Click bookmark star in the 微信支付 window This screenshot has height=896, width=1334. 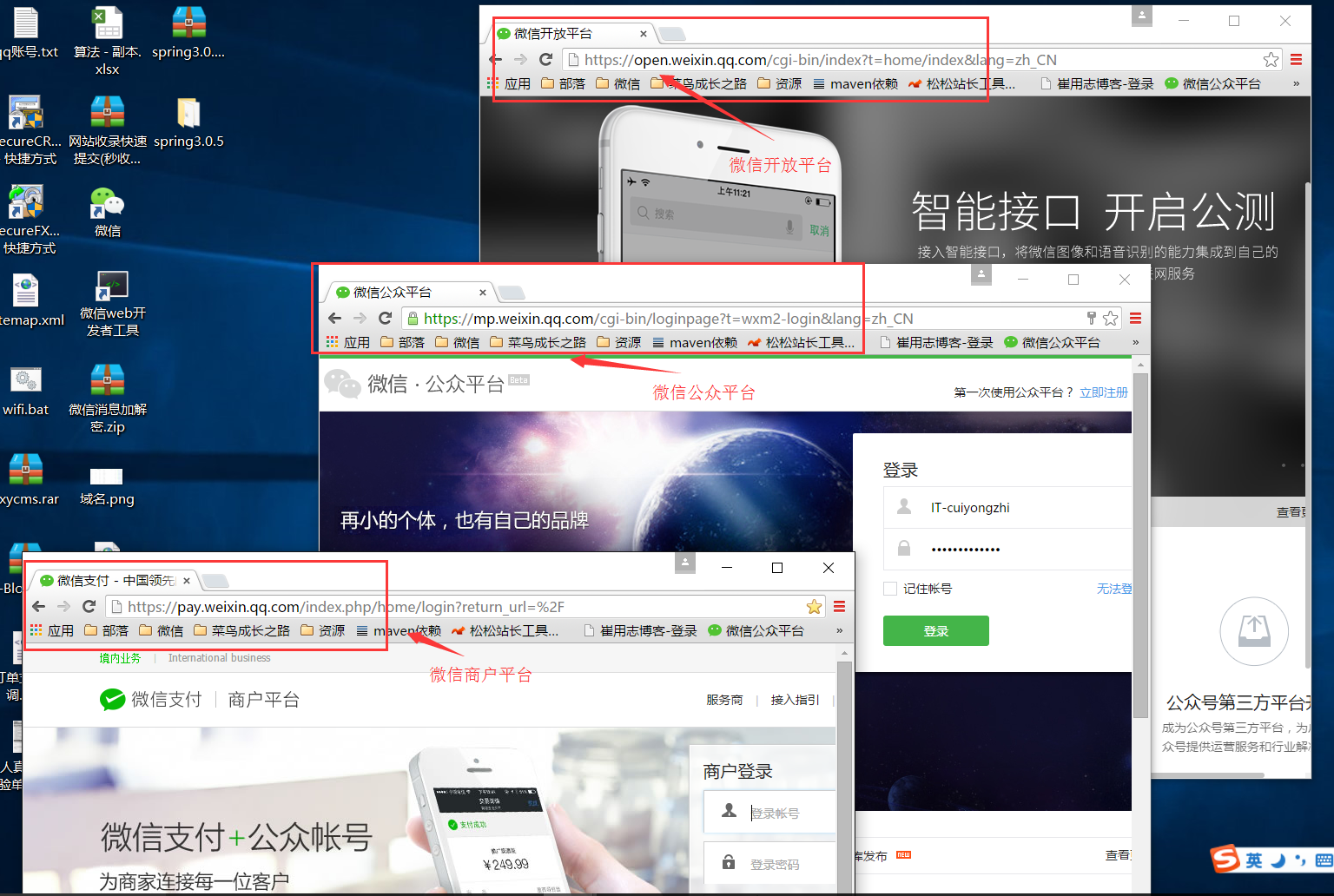[814, 606]
